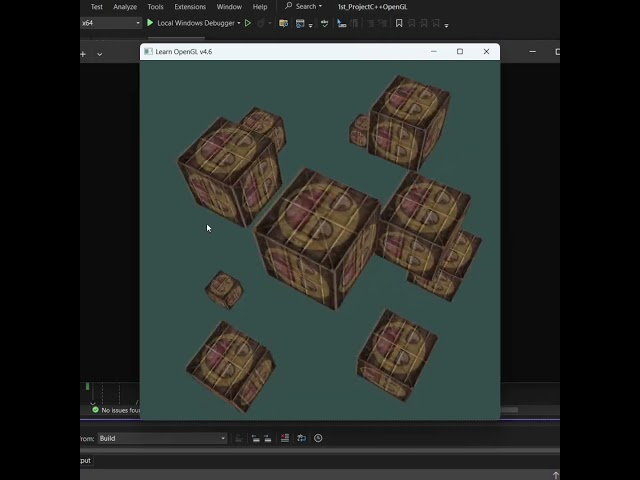This screenshot has height=480, width=640.
Task: Click the Hot Reload flame icon
Action: click(261, 23)
